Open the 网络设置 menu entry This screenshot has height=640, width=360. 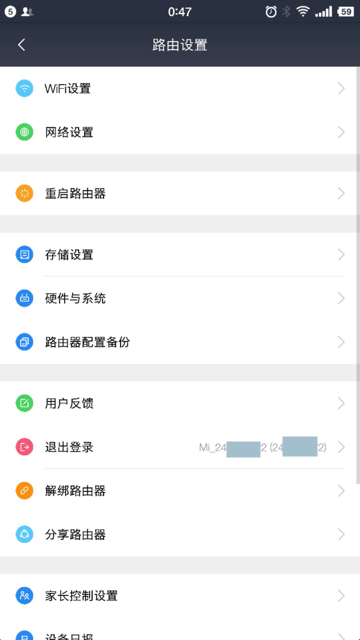180,132
